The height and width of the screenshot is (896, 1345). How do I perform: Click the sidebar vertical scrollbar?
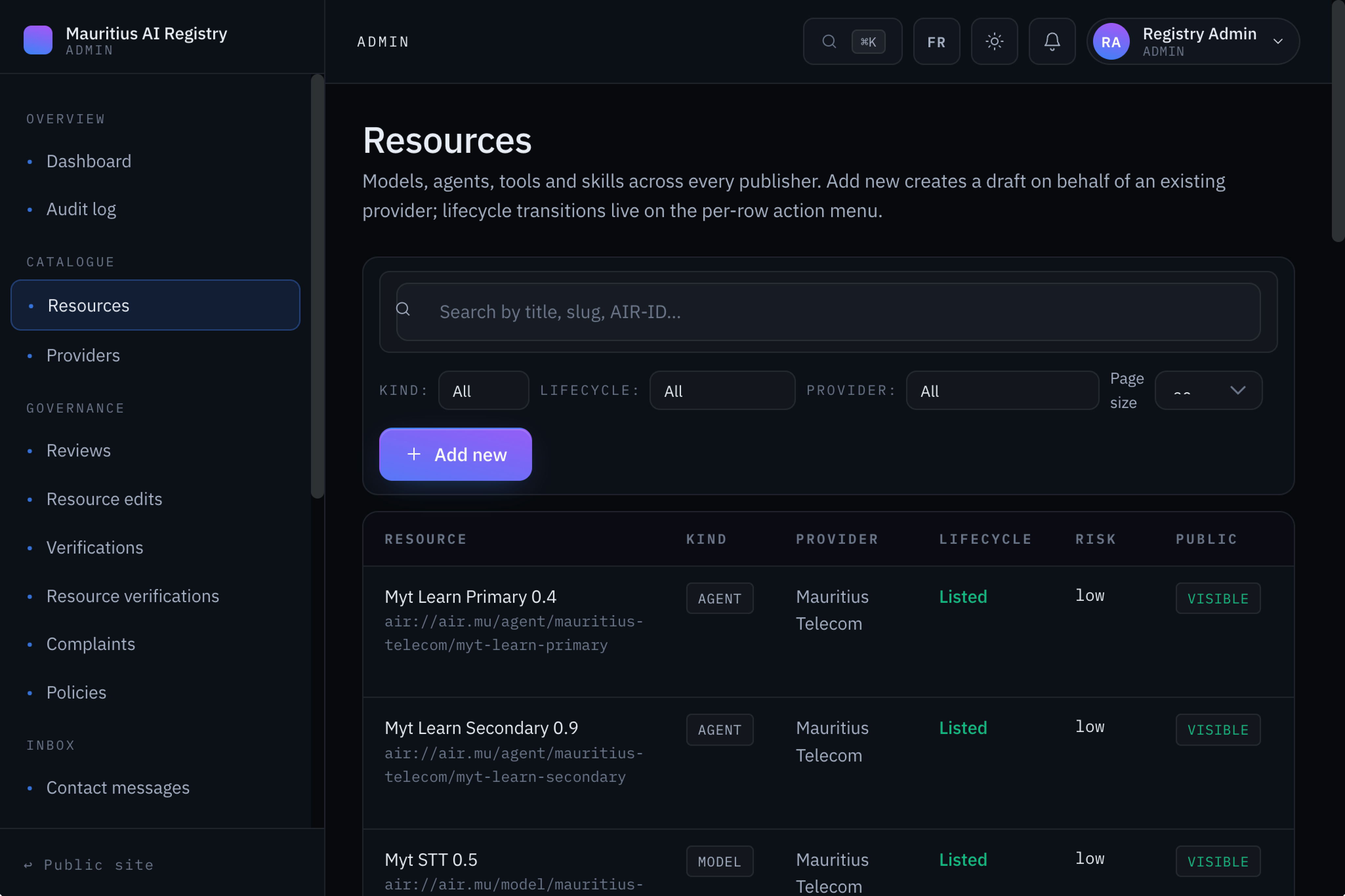pos(317,286)
